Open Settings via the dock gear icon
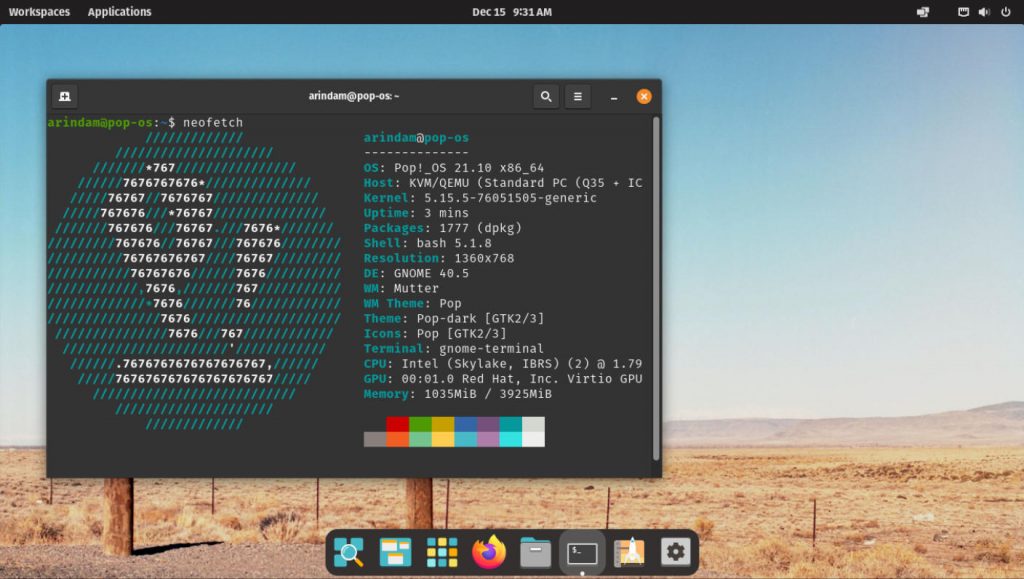Screen dimensions: 1024x579 (675, 552)
